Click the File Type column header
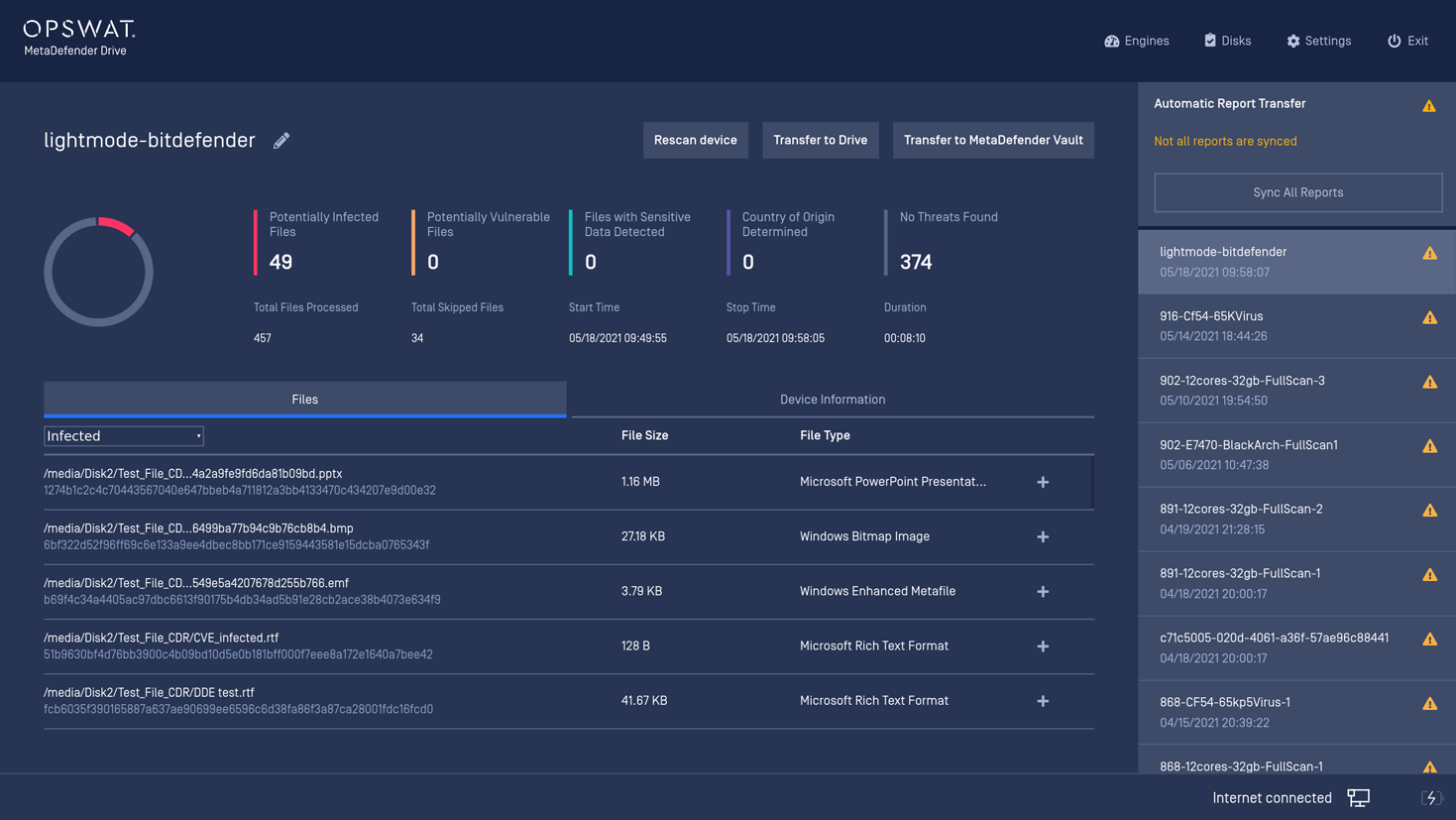The width and height of the screenshot is (1456, 820). (x=825, y=435)
